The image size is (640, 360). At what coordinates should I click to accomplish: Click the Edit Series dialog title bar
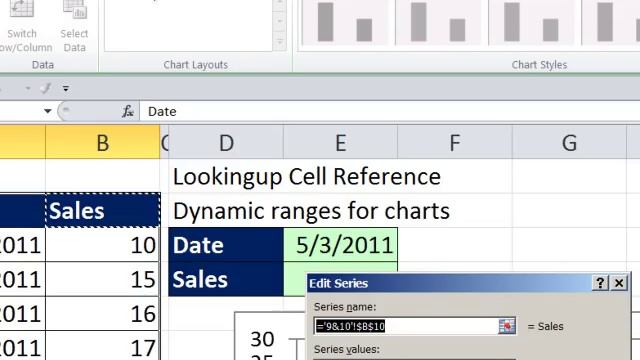[449, 283]
